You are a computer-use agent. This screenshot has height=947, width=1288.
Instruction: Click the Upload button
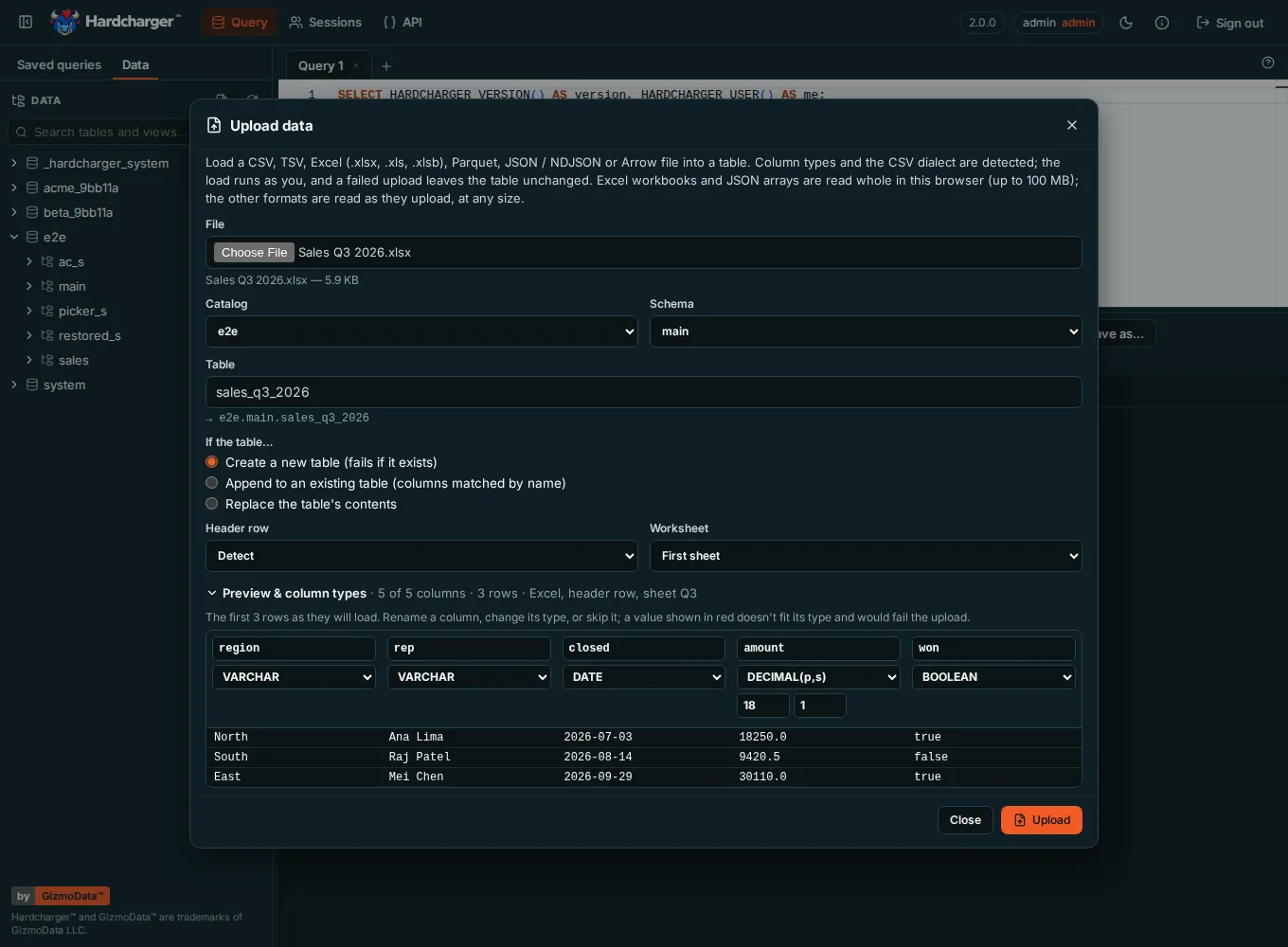click(1042, 820)
